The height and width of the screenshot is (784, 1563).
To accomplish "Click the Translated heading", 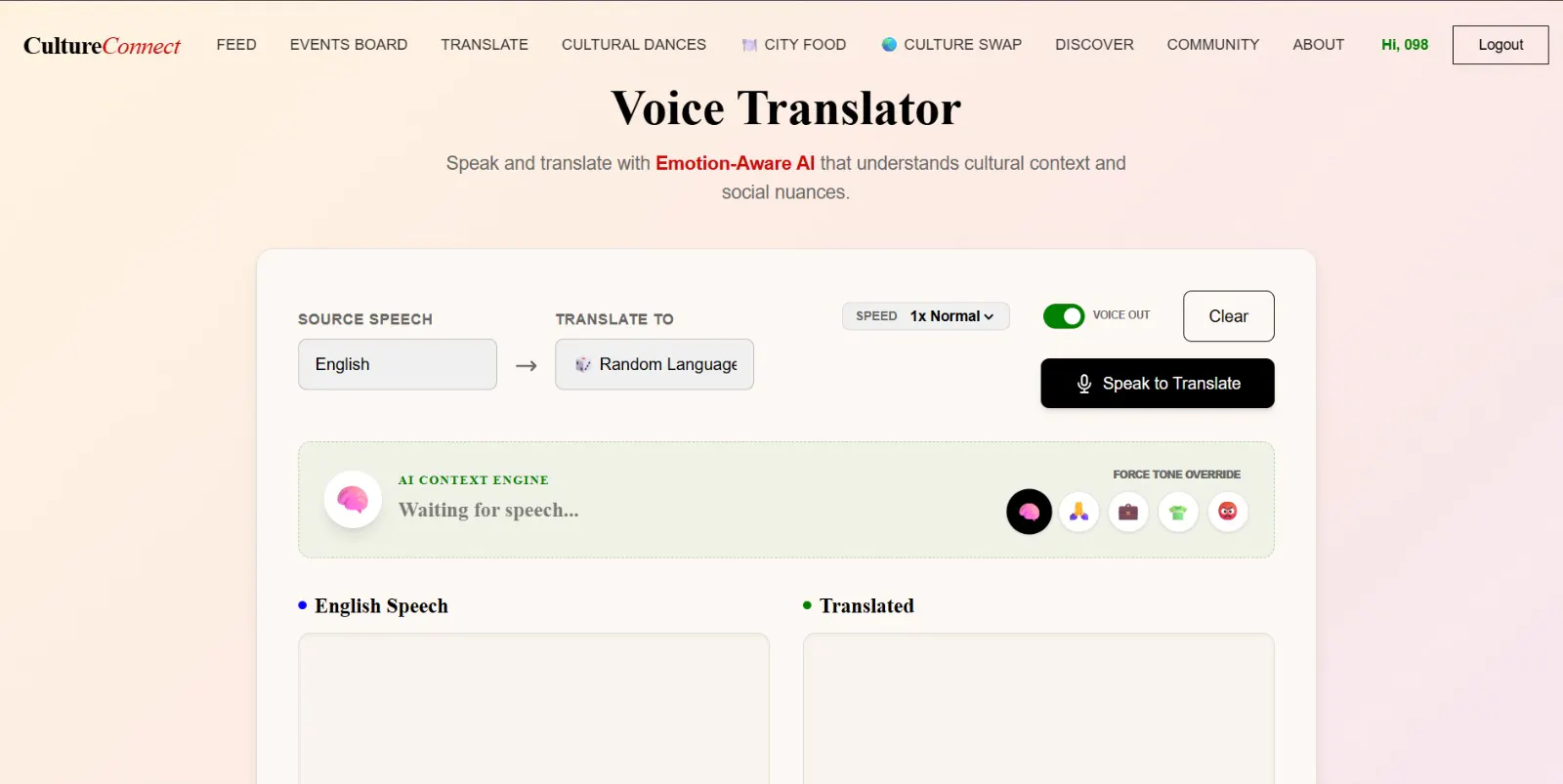I will [866, 606].
